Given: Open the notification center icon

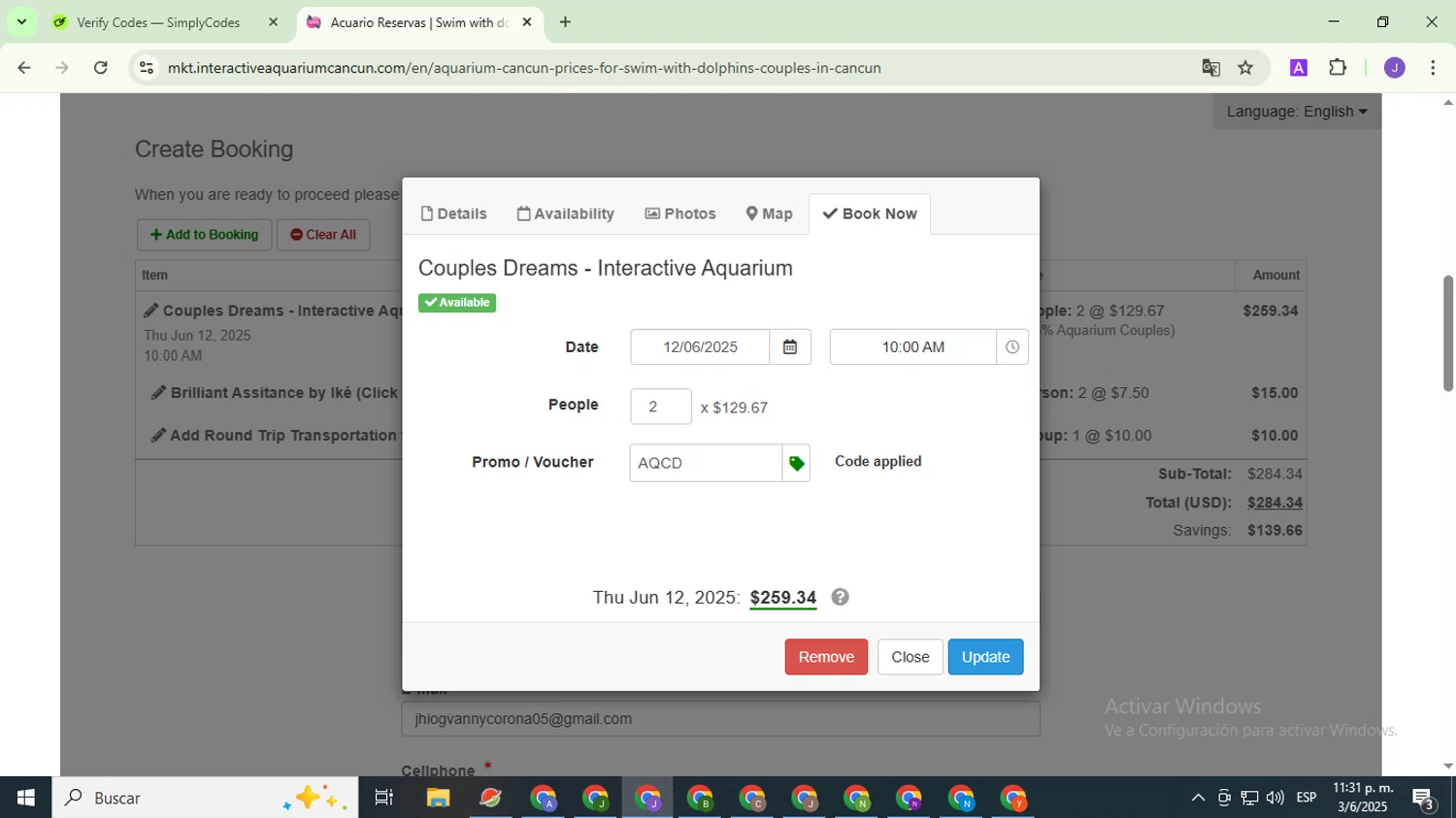Looking at the screenshot, I should pyautogui.click(x=1424, y=798).
